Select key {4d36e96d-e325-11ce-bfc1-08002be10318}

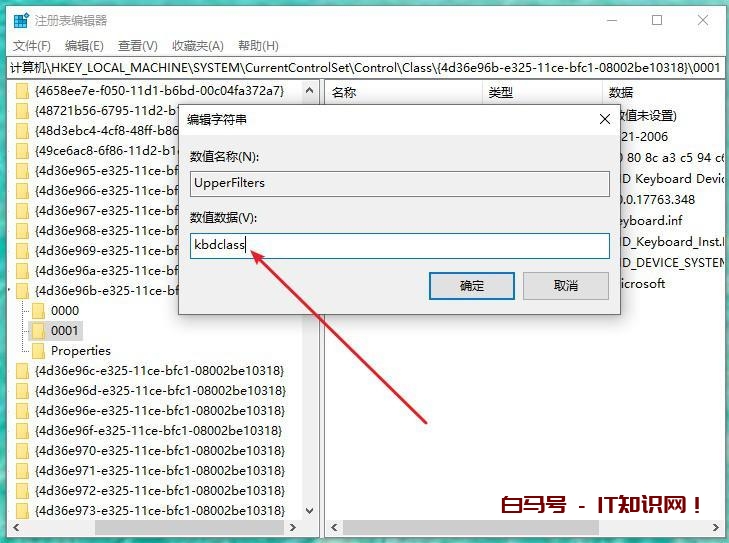pos(160,391)
